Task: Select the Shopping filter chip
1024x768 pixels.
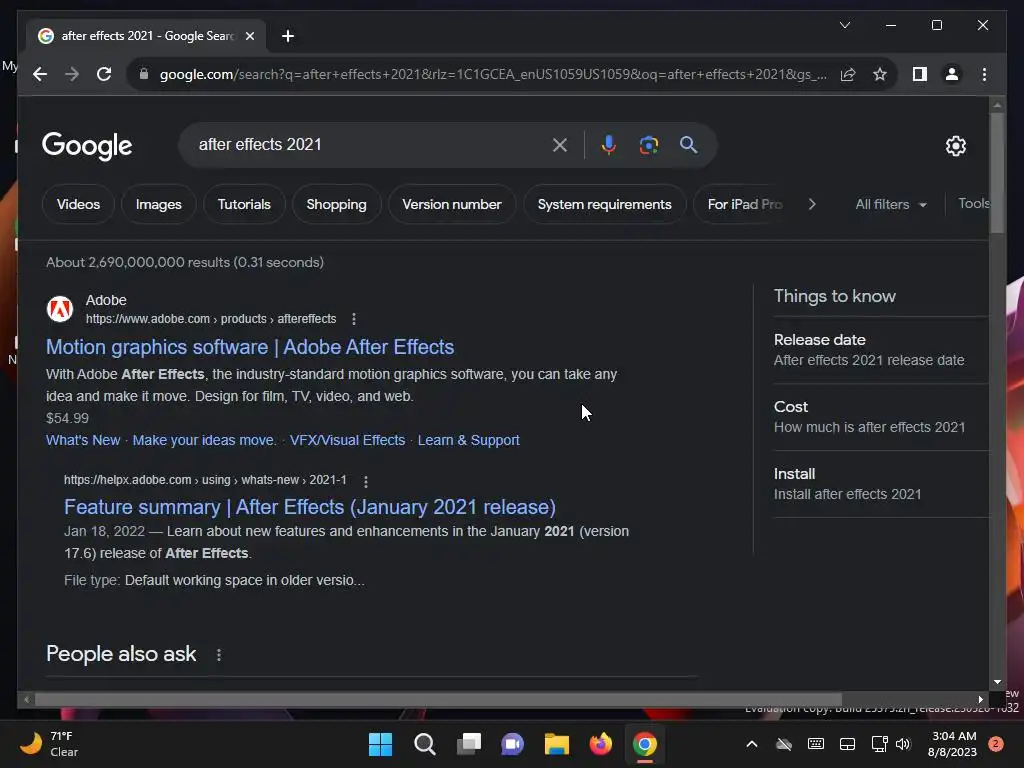Action: [336, 204]
